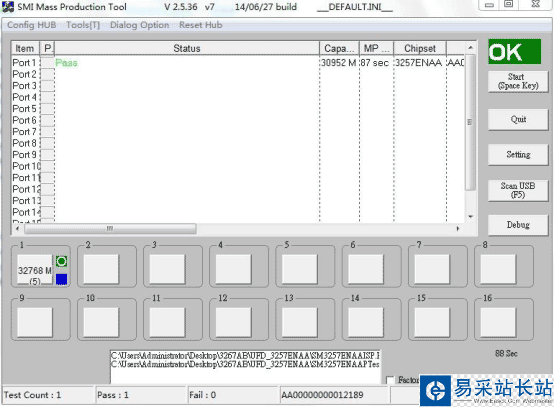Open the Setting button
The width and height of the screenshot is (554, 407).
[x=518, y=154]
